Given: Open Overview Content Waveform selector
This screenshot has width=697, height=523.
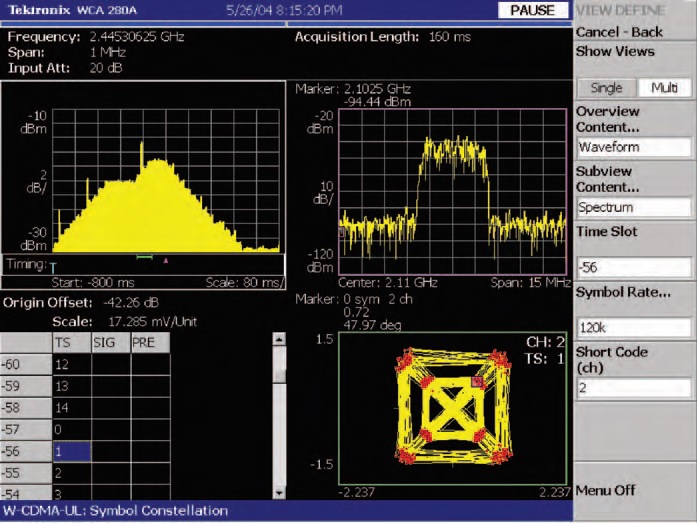Looking at the screenshot, I should (634, 147).
